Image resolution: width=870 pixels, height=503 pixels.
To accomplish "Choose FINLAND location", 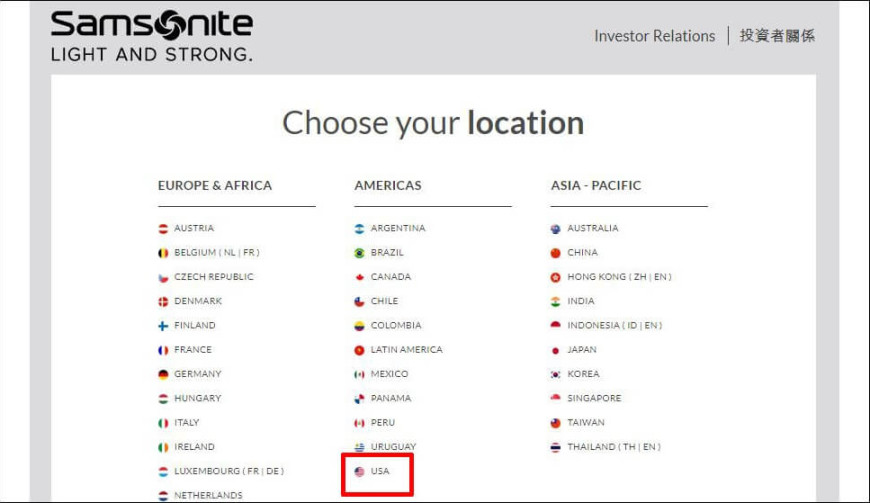I will tap(195, 326).
